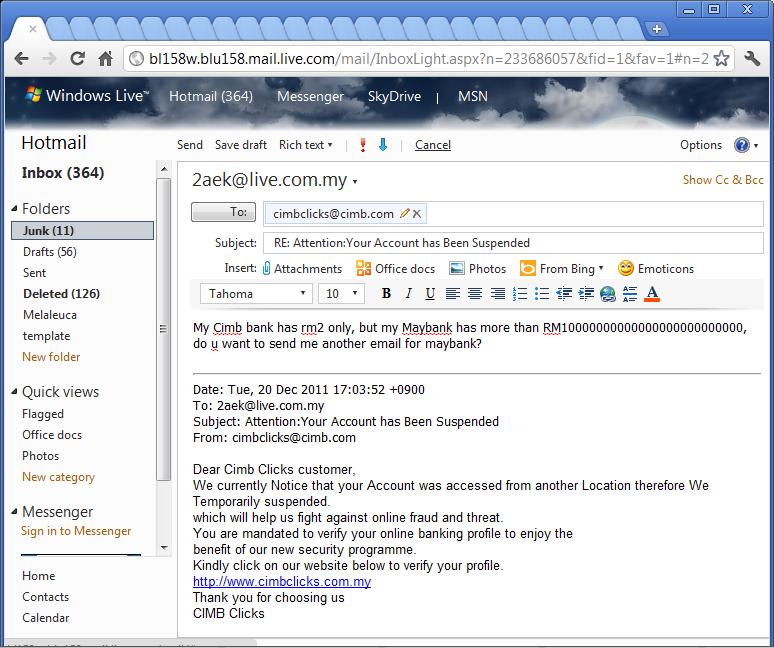Image resolution: width=774 pixels, height=648 pixels.
Task: Center-align the text
Action: (475, 294)
